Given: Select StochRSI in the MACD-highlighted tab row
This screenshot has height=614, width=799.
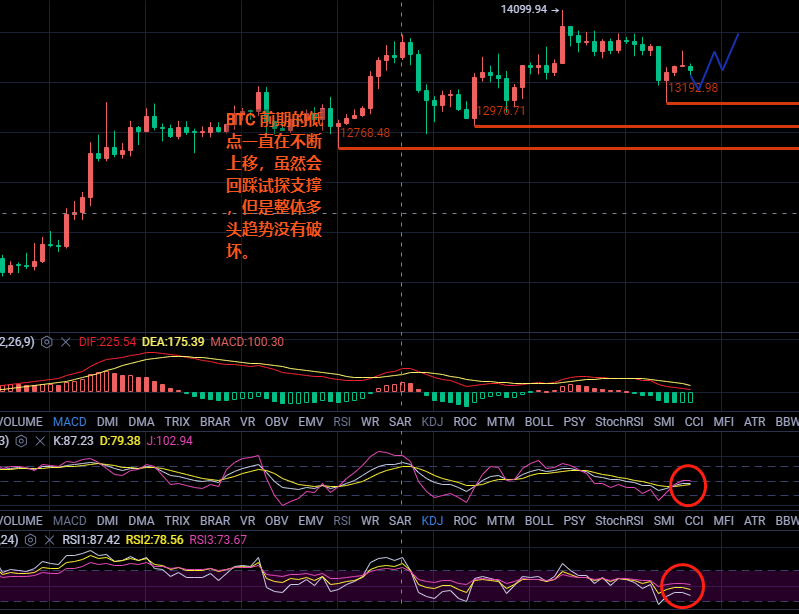Looking at the screenshot, I should point(619,422).
